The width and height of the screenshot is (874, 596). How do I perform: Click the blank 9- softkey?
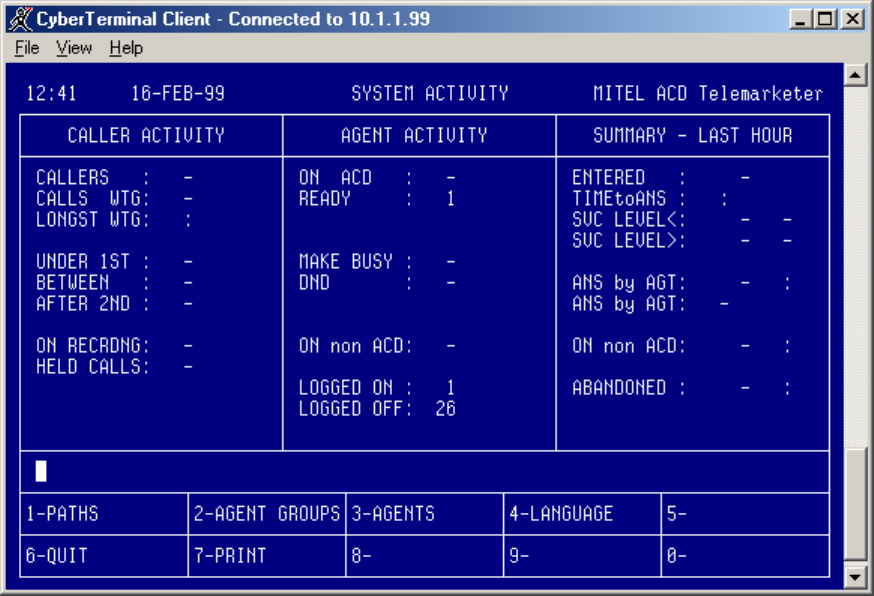tap(582, 556)
